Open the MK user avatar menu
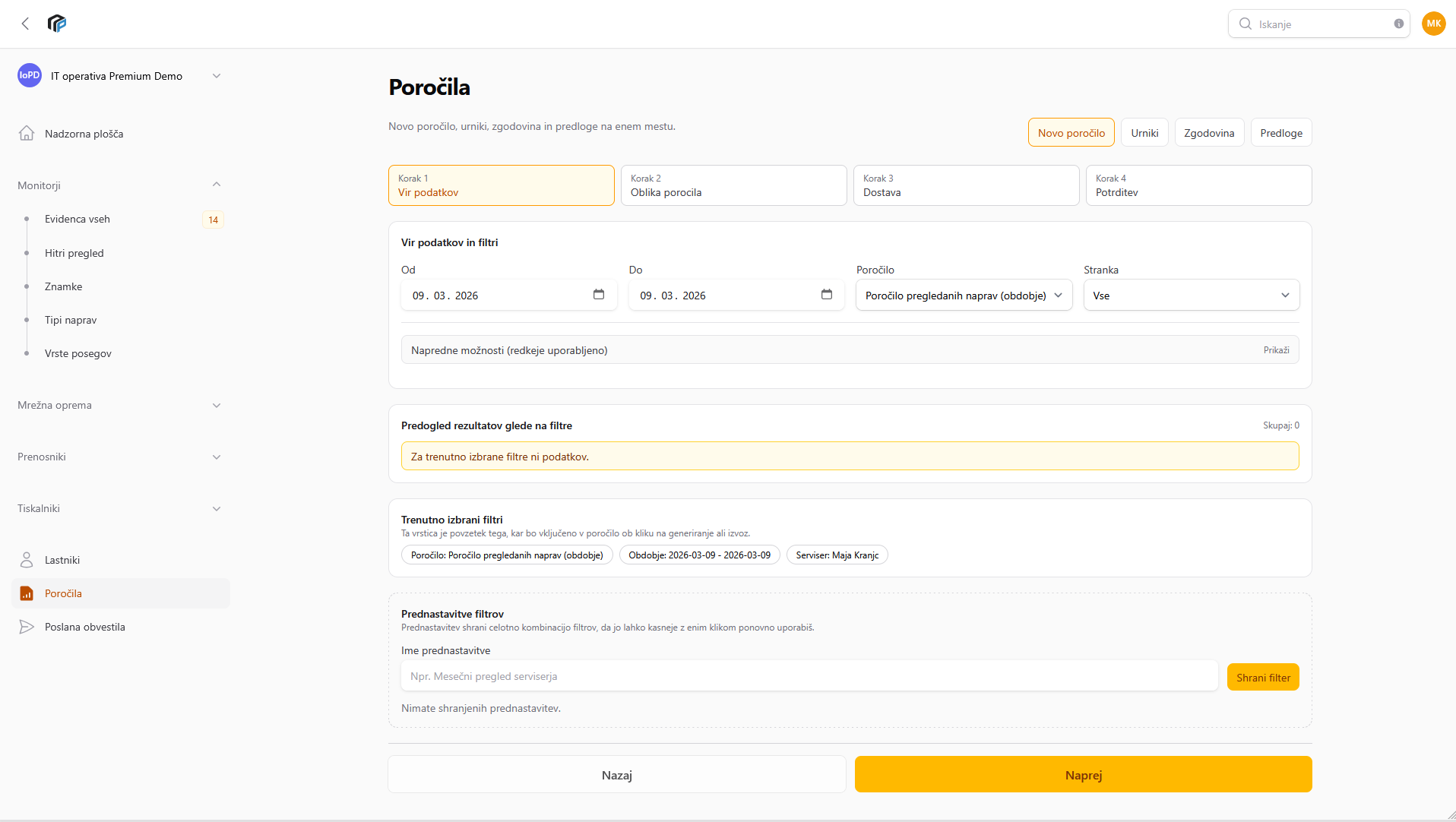This screenshot has width=1456, height=822. [1433, 24]
